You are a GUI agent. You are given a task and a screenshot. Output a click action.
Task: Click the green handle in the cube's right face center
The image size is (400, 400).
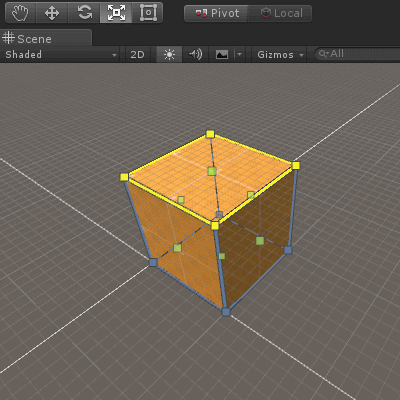[x=260, y=241]
